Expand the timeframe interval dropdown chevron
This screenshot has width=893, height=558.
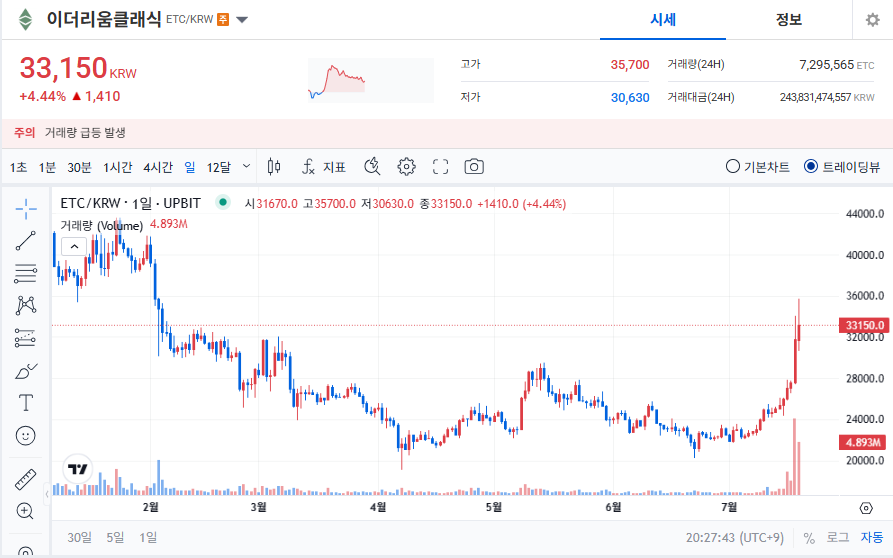pos(247,166)
